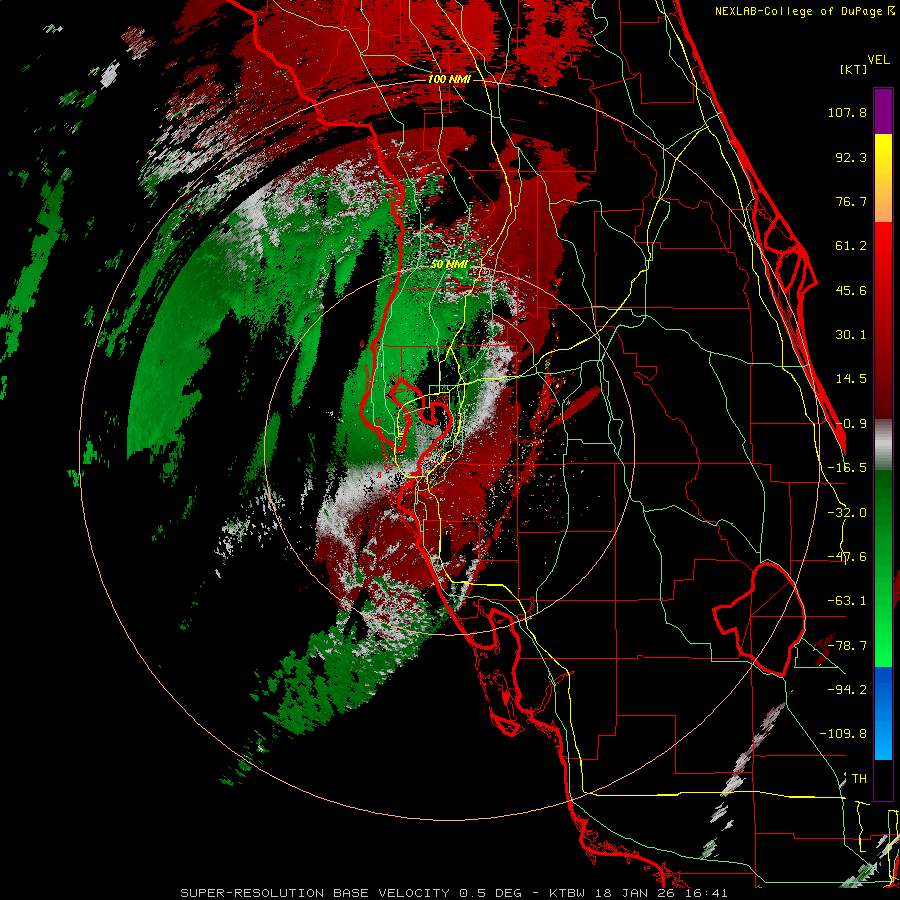Click the 92.3 scale value
This screenshot has height=900, width=900.
(851, 157)
